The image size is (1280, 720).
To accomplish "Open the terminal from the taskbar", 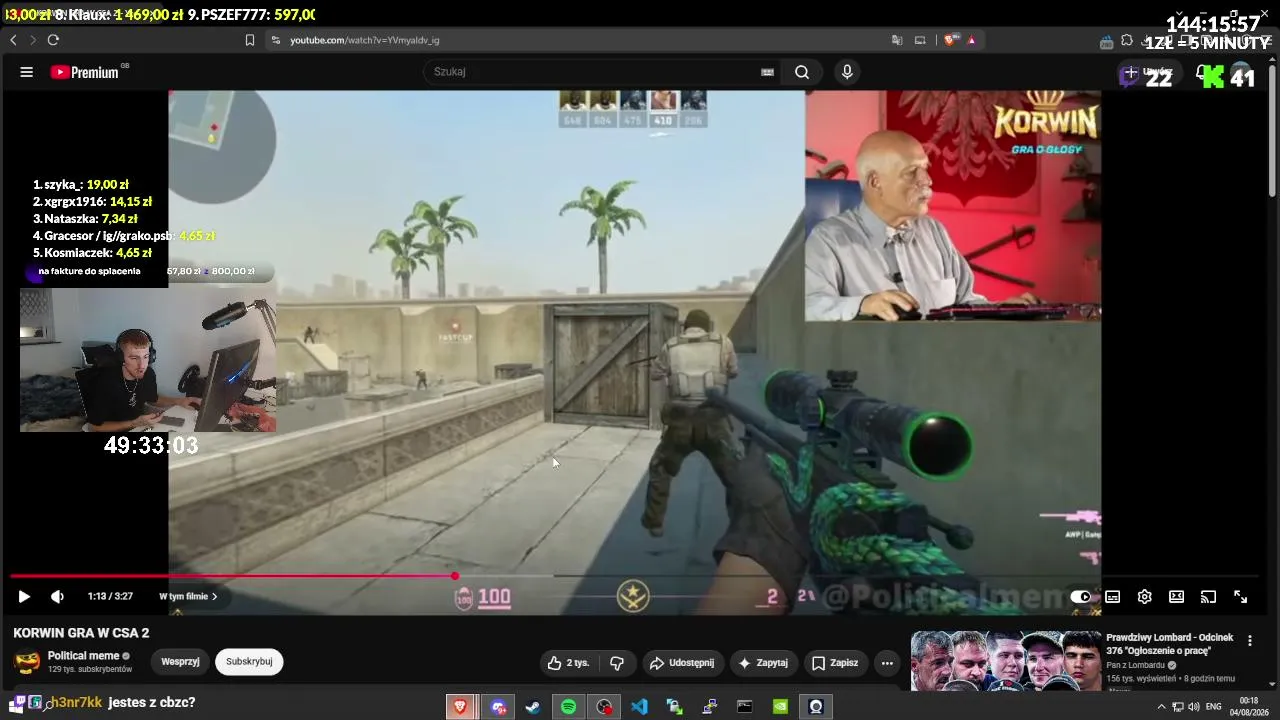I will click(745, 707).
